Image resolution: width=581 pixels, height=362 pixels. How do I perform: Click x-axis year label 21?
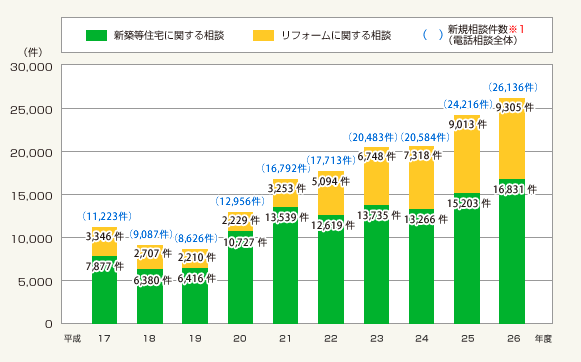285,338
